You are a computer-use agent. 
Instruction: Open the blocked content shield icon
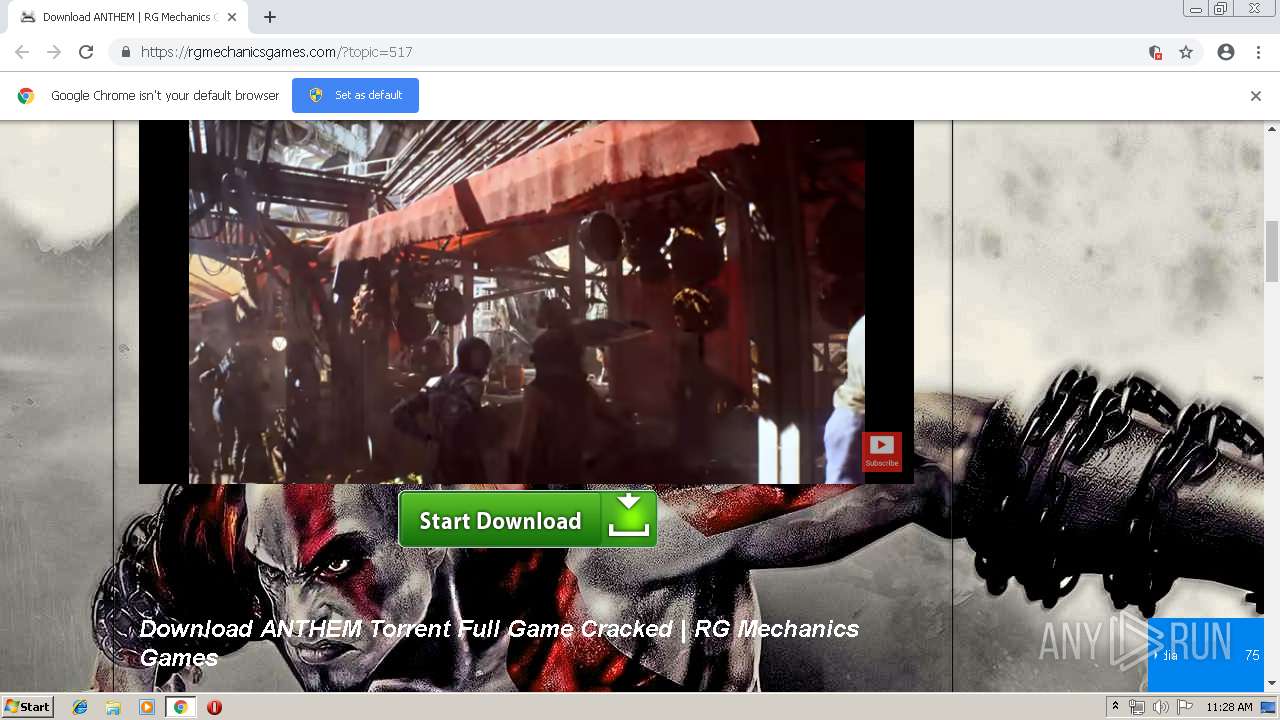(x=1155, y=52)
